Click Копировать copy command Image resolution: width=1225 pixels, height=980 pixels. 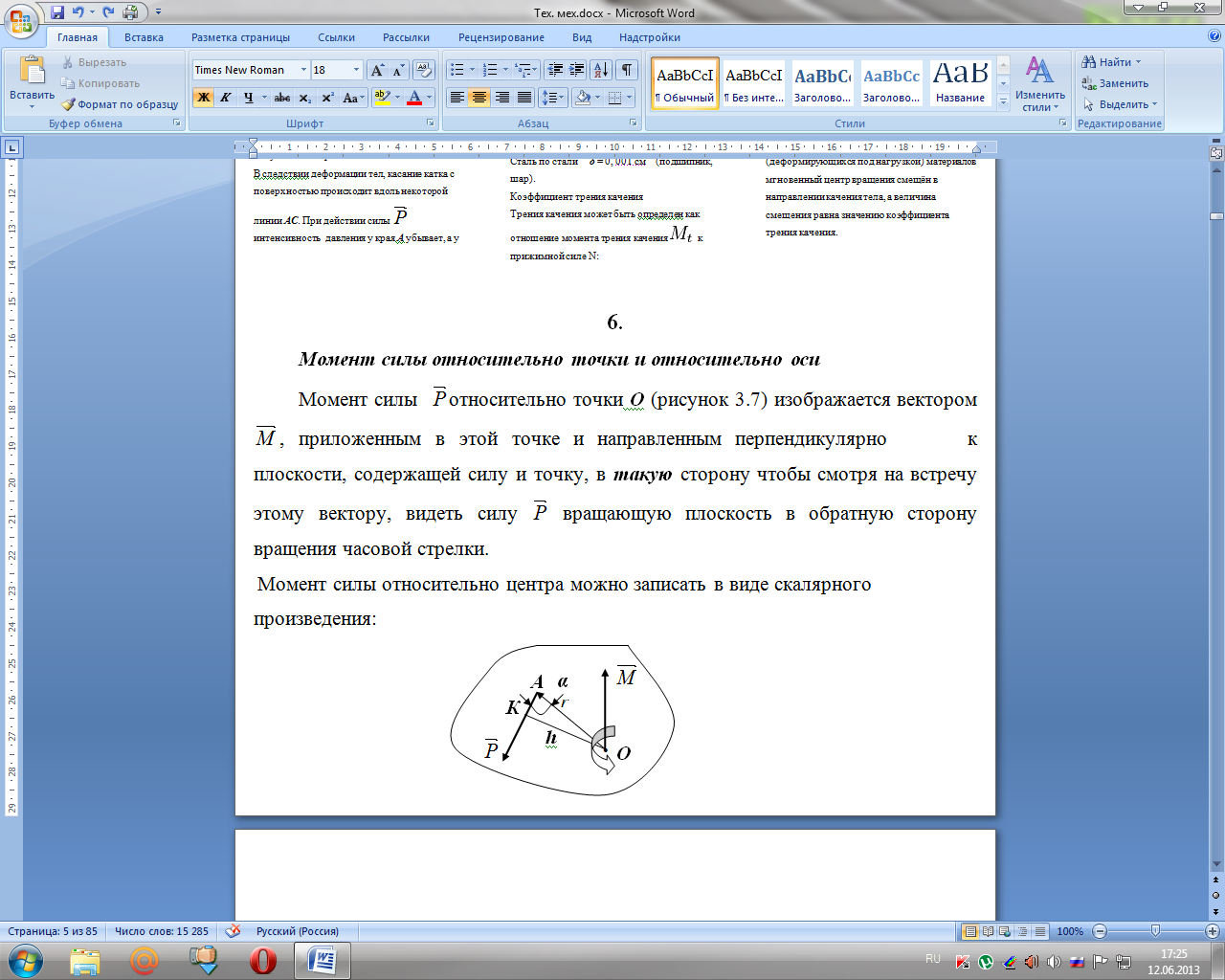pyautogui.click(x=100, y=83)
